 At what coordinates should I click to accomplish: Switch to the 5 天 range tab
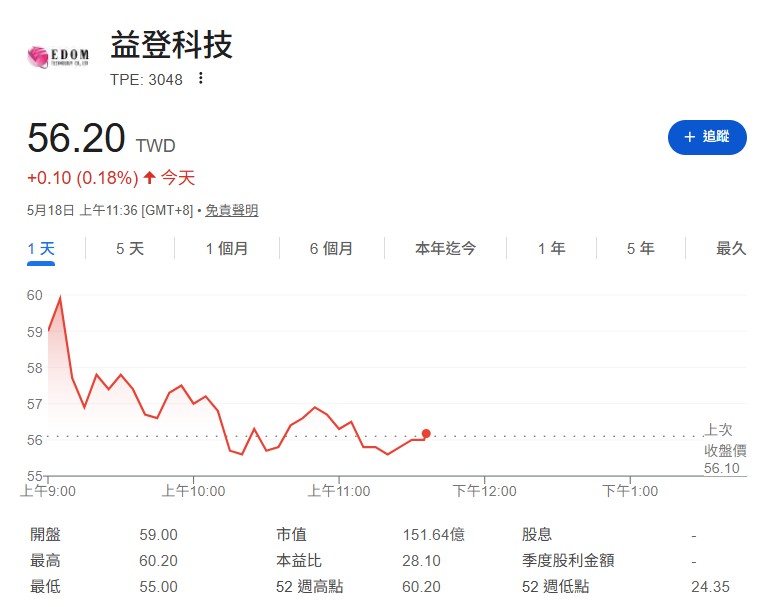130,249
